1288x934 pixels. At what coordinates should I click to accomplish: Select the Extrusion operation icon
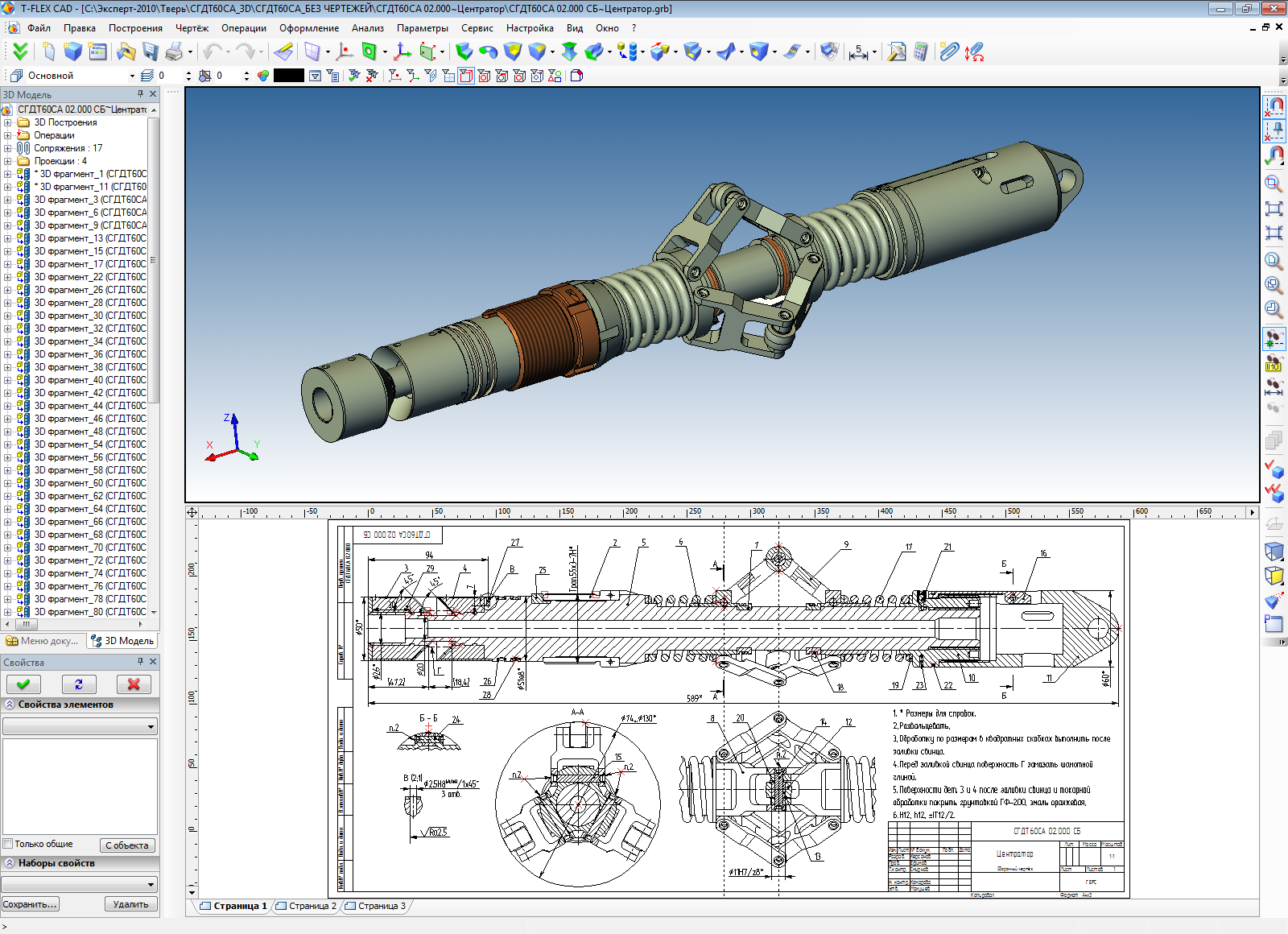click(464, 52)
